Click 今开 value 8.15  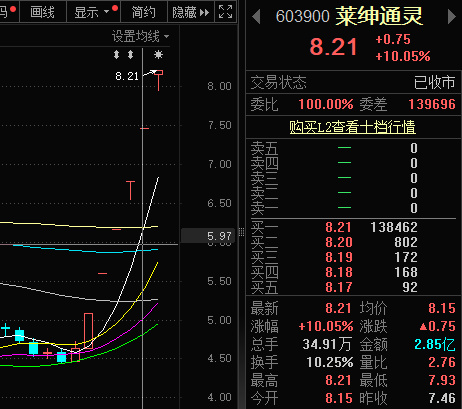339,398
